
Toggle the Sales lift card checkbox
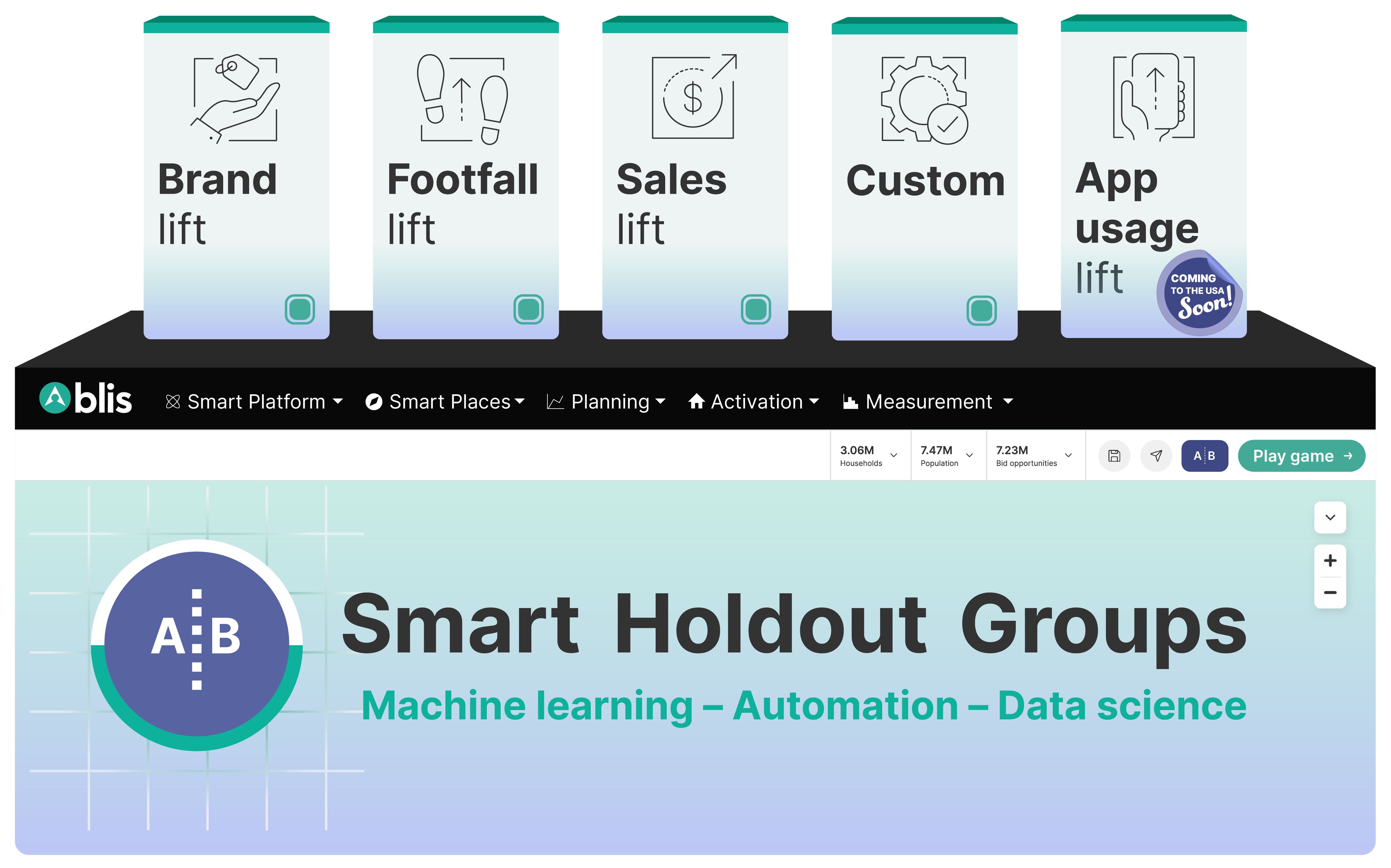pos(755,309)
